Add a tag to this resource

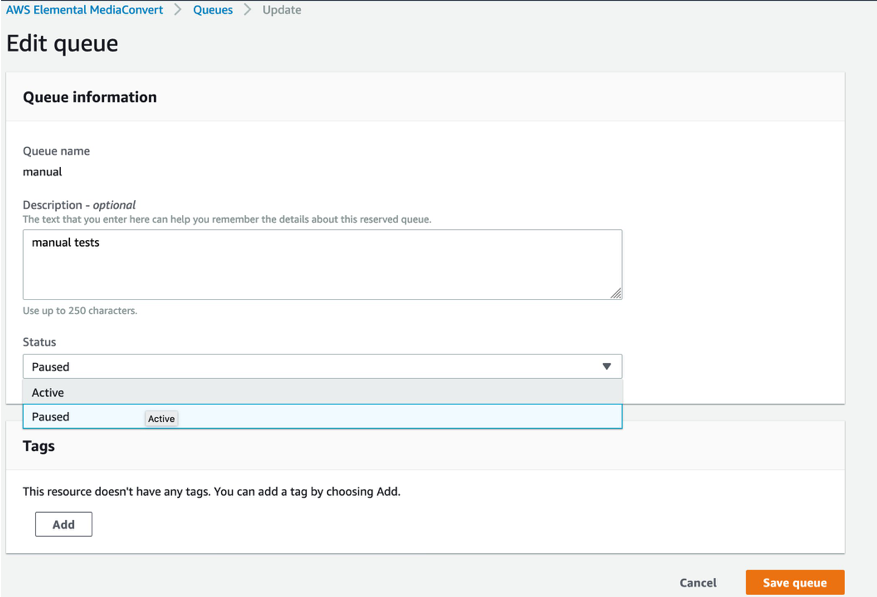coord(63,523)
